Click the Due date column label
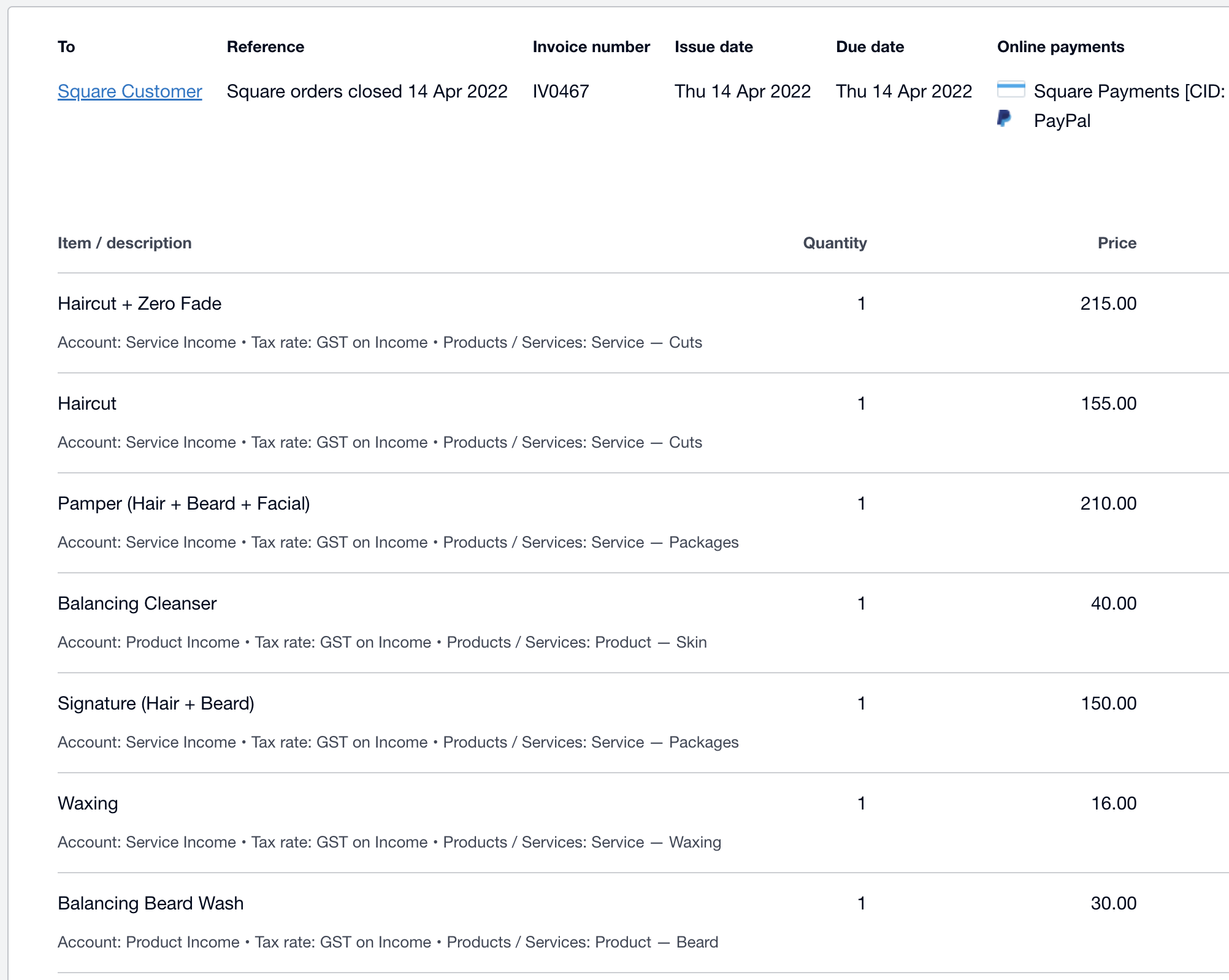The height and width of the screenshot is (980, 1229). click(870, 47)
